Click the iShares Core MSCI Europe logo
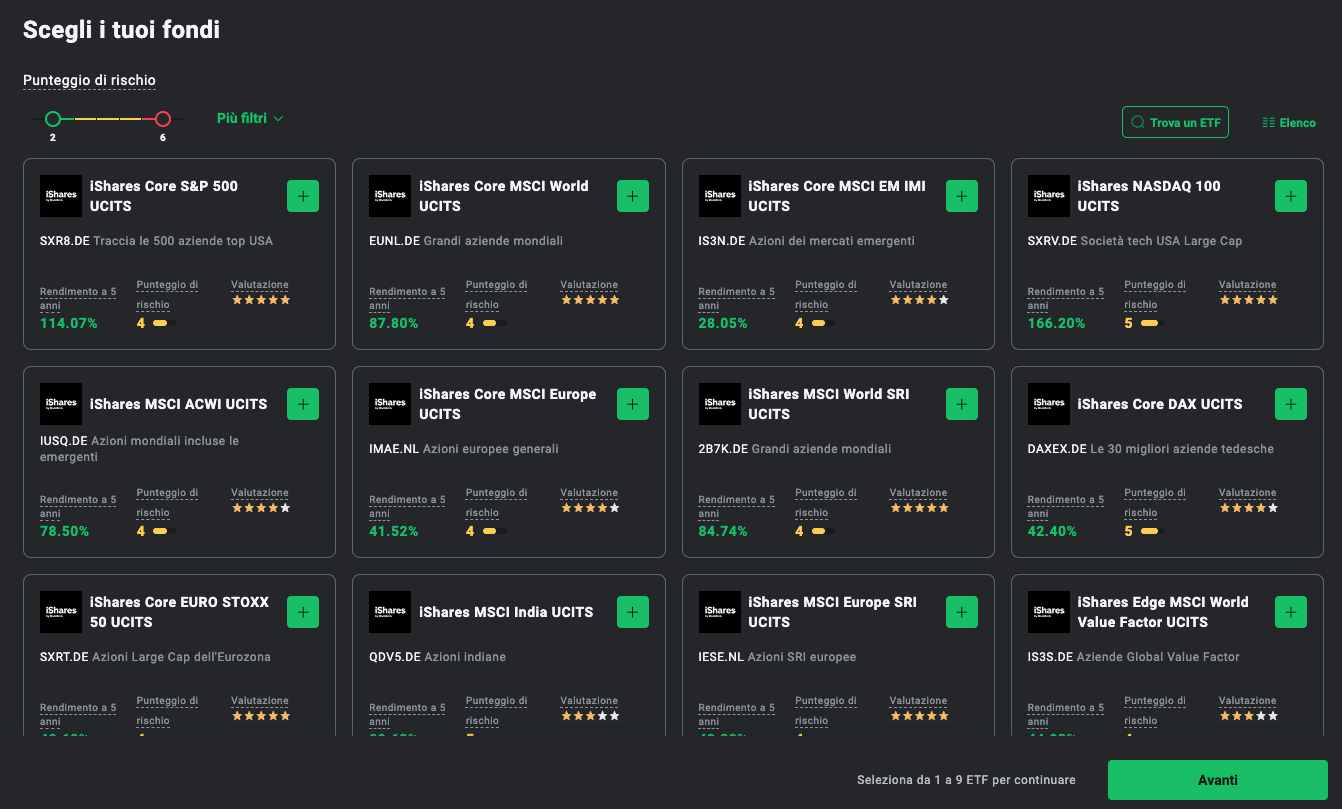 pos(390,404)
